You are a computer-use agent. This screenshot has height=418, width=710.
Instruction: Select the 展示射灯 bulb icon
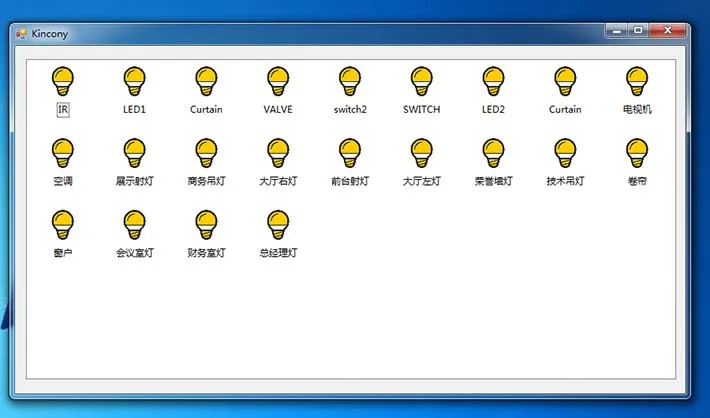pos(134,153)
